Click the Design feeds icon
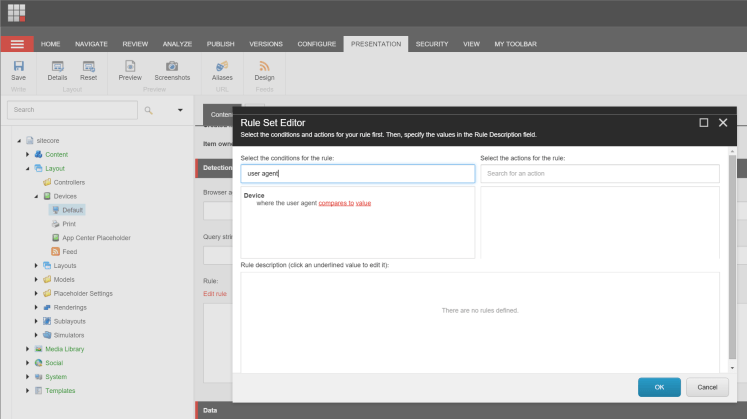Image resolution: width=747 pixels, height=419 pixels. [264, 66]
